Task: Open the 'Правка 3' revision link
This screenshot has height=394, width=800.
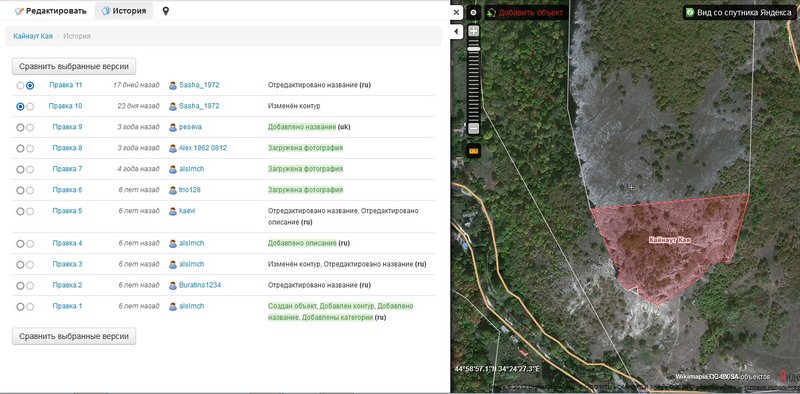Action: 67,264
